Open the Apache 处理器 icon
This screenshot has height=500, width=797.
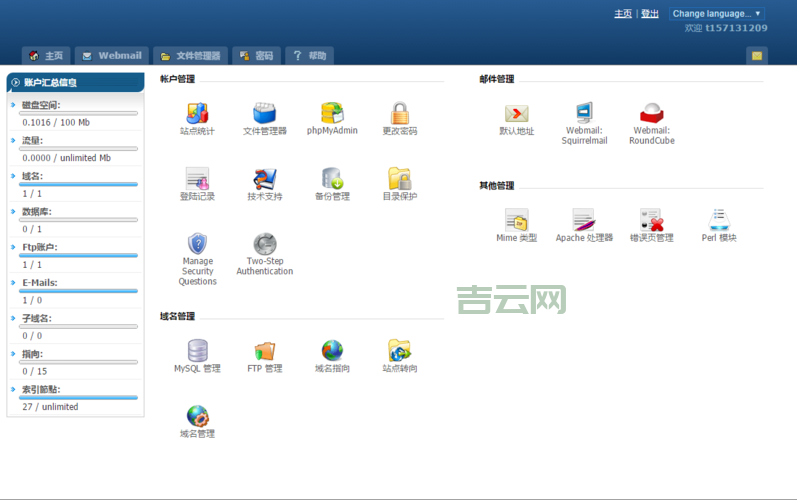pyautogui.click(x=584, y=220)
